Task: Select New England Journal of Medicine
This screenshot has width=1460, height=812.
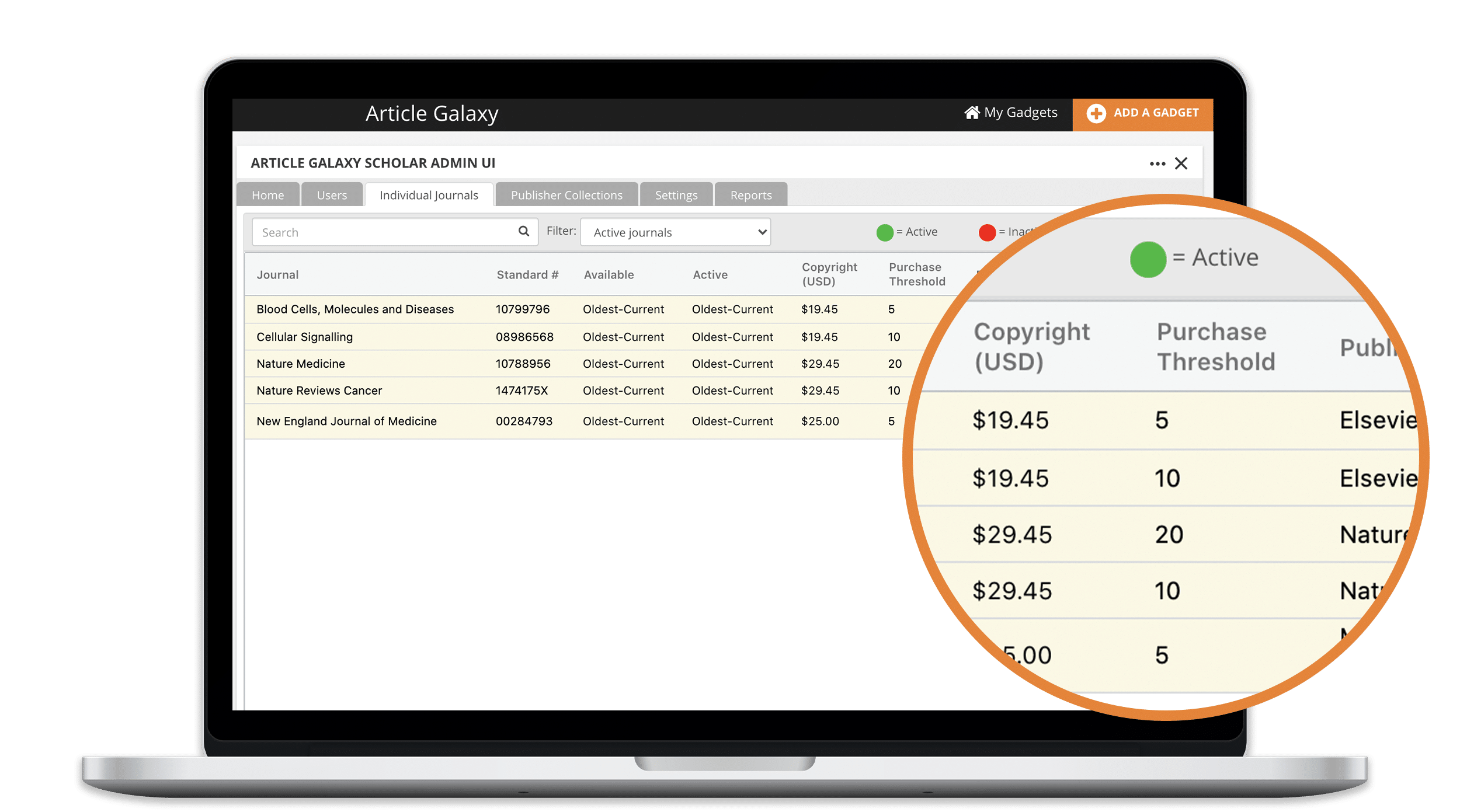Action: 347,421
